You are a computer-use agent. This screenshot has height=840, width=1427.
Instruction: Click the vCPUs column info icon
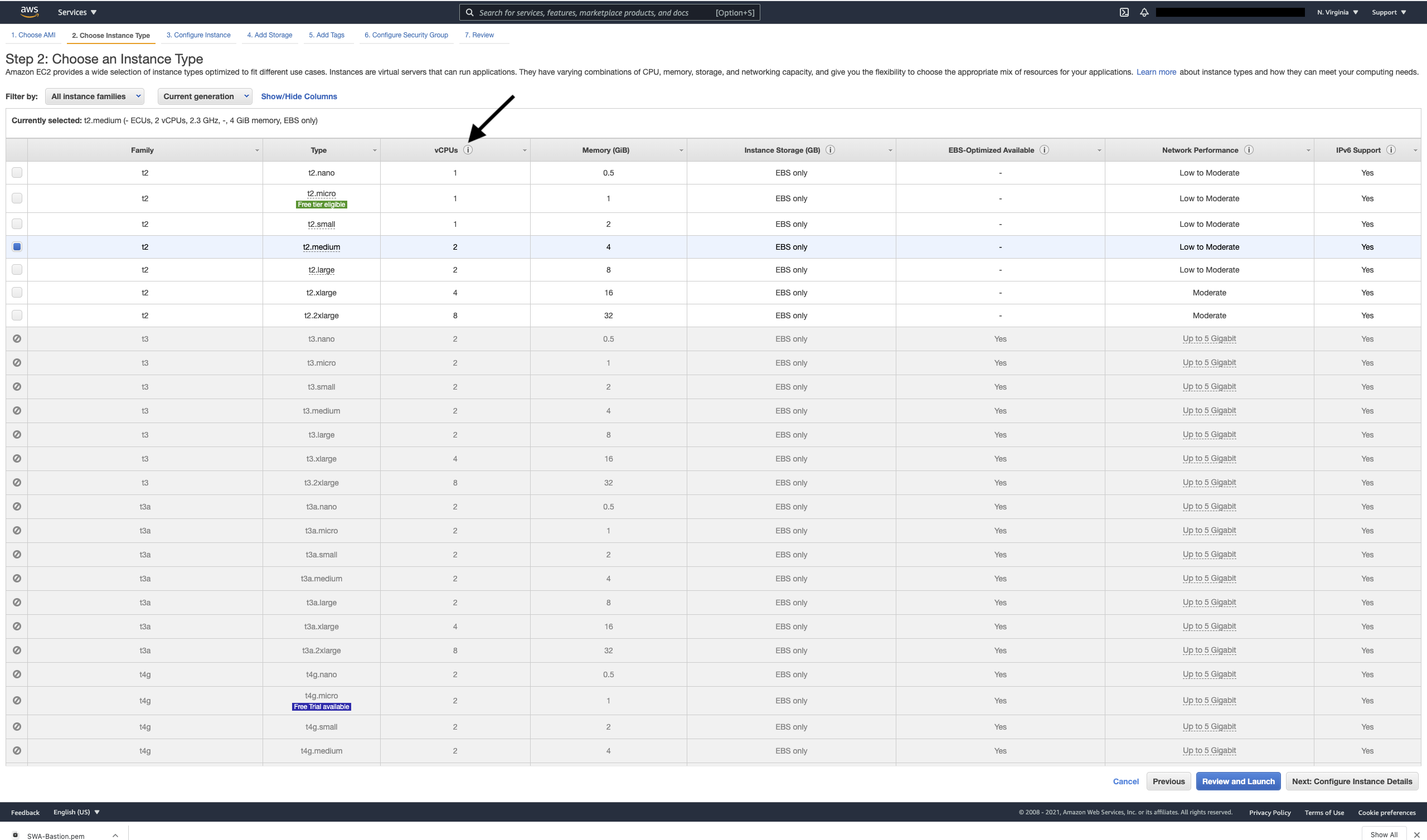(468, 150)
